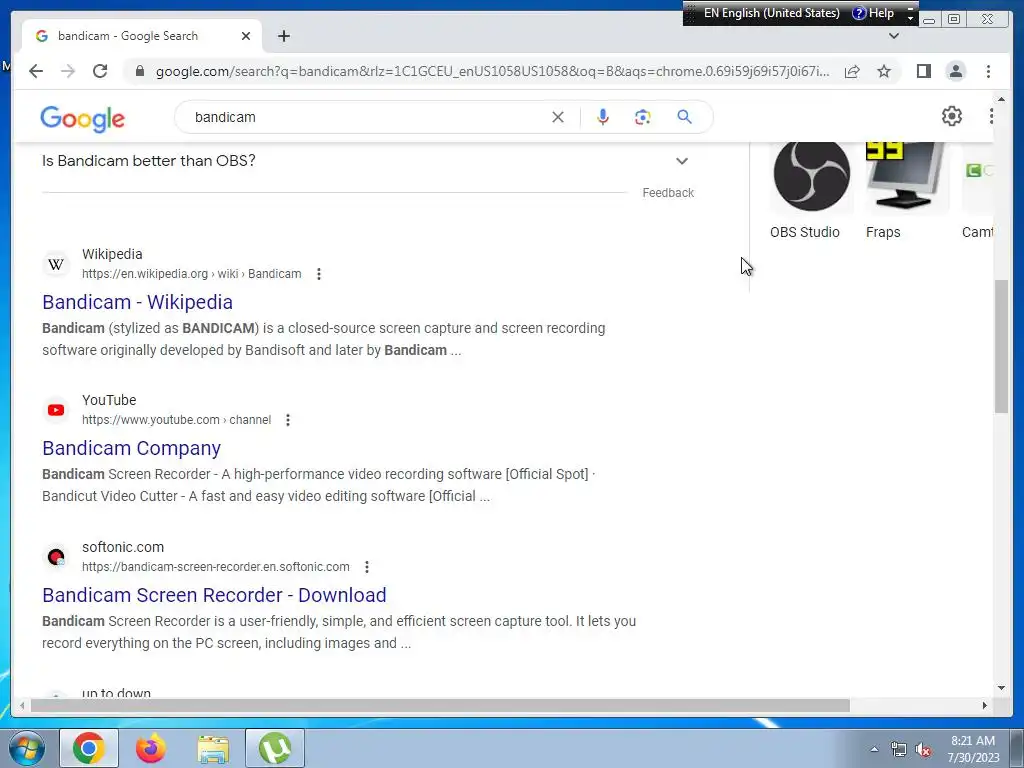Click the muted volume tray icon
This screenshot has width=1024, height=768.
click(923, 750)
